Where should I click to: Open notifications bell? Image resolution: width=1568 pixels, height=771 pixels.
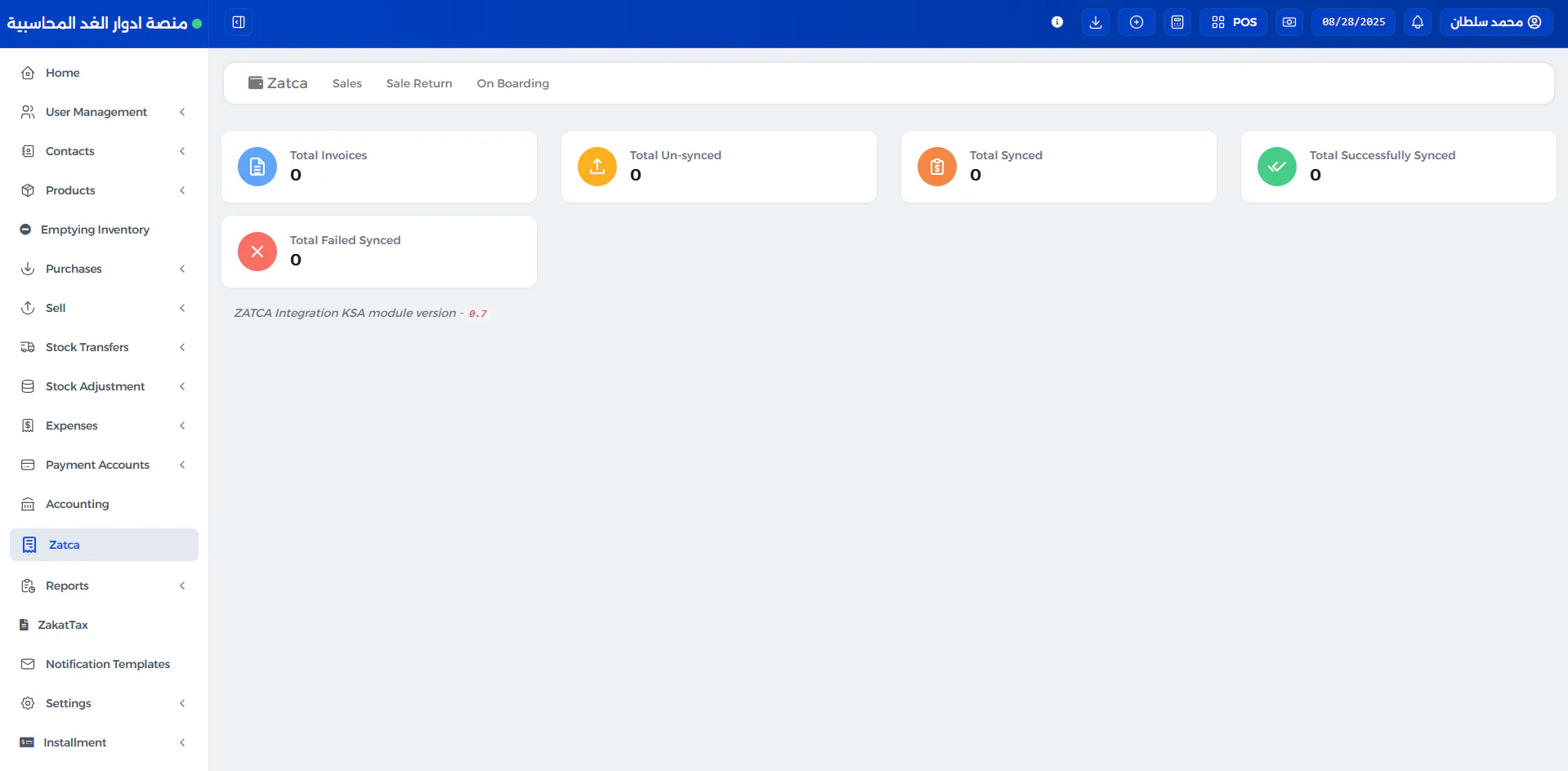point(1418,22)
